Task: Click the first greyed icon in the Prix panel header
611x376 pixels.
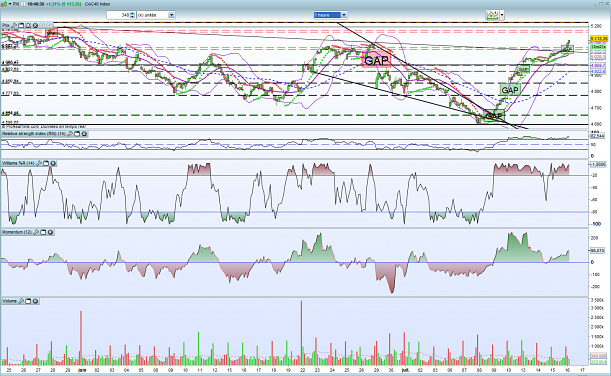Action: (42, 25)
